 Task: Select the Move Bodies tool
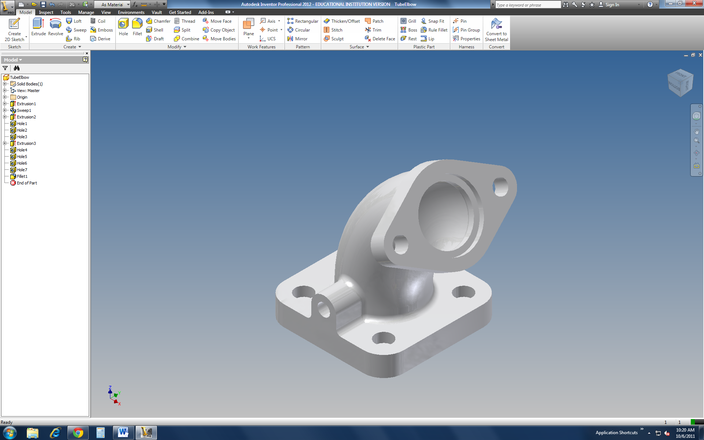coord(219,39)
